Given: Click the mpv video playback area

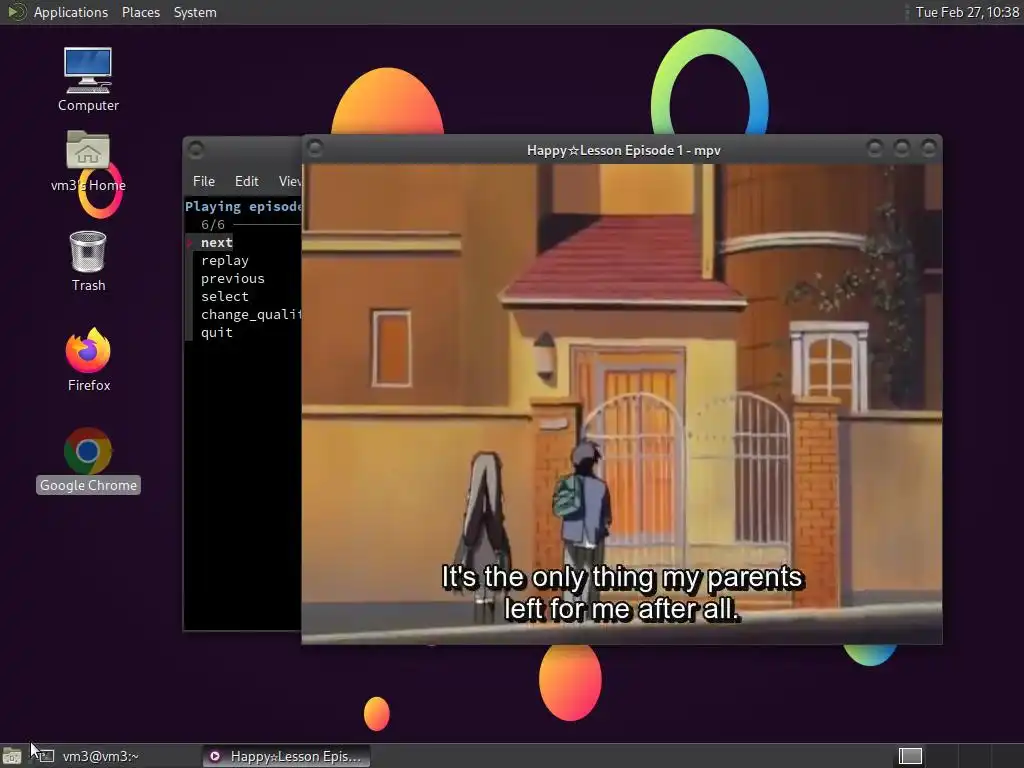Looking at the screenshot, I should 622,404.
